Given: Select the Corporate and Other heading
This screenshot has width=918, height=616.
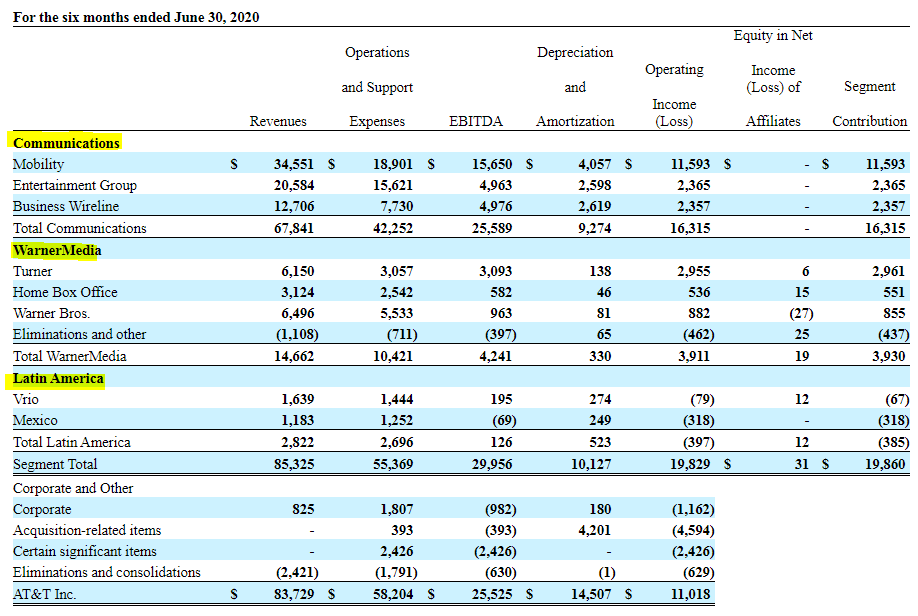Looking at the screenshot, I should (73, 488).
